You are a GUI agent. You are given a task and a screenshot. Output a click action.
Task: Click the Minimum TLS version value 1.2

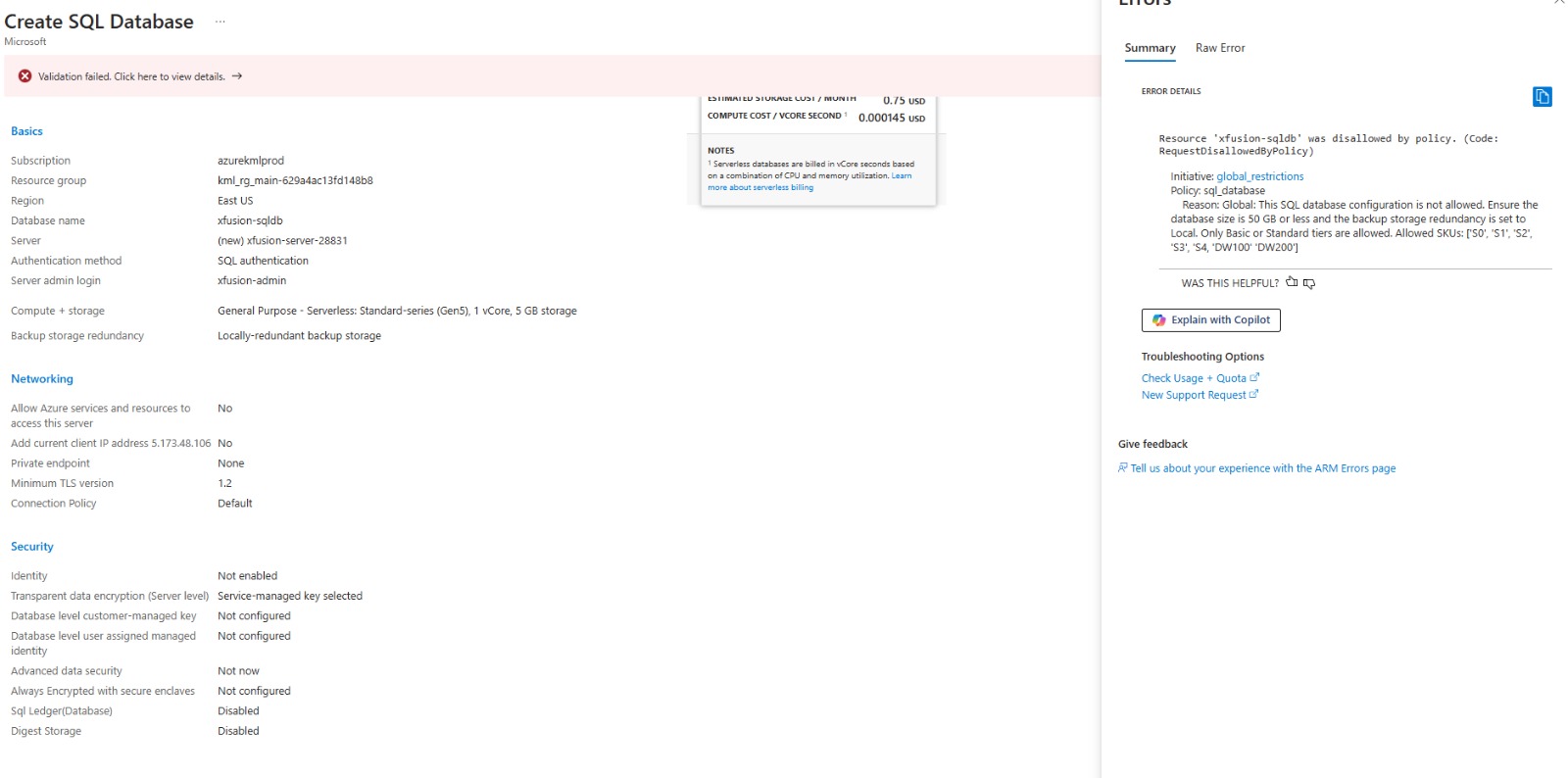click(224, 483)
